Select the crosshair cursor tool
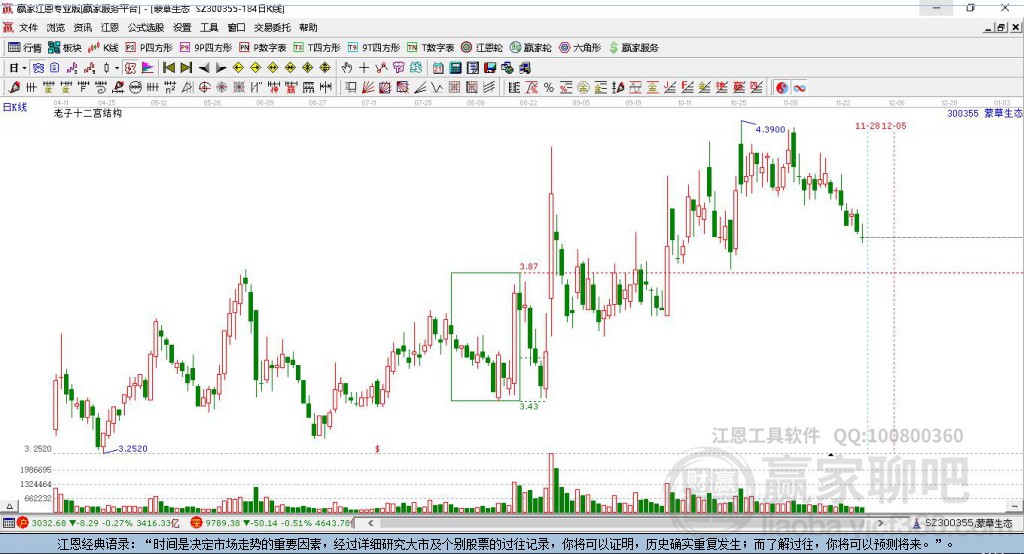This screenshot has height=554, width=1024. [364, 68]
